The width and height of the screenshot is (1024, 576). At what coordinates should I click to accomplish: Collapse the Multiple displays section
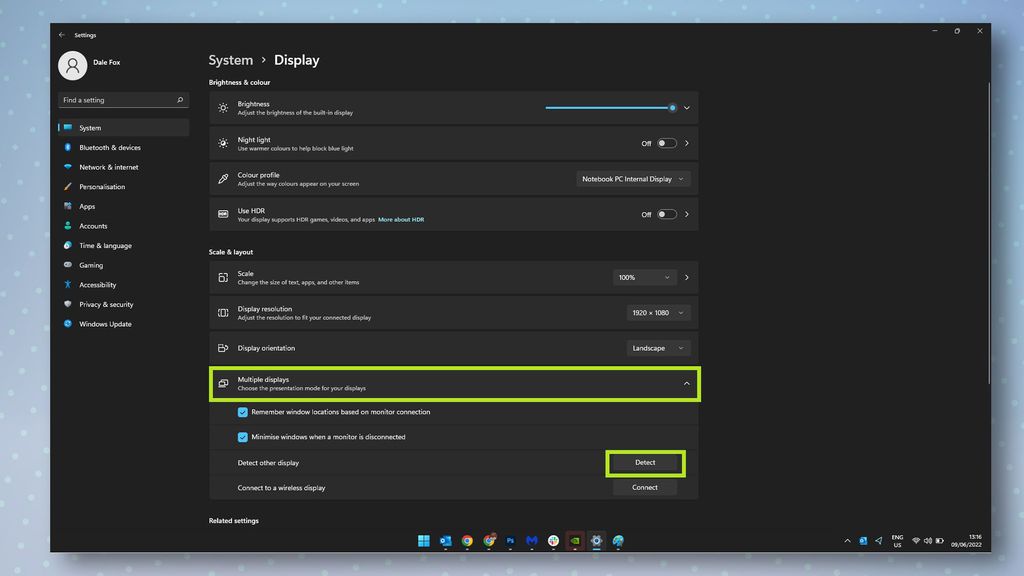(684, 383)
